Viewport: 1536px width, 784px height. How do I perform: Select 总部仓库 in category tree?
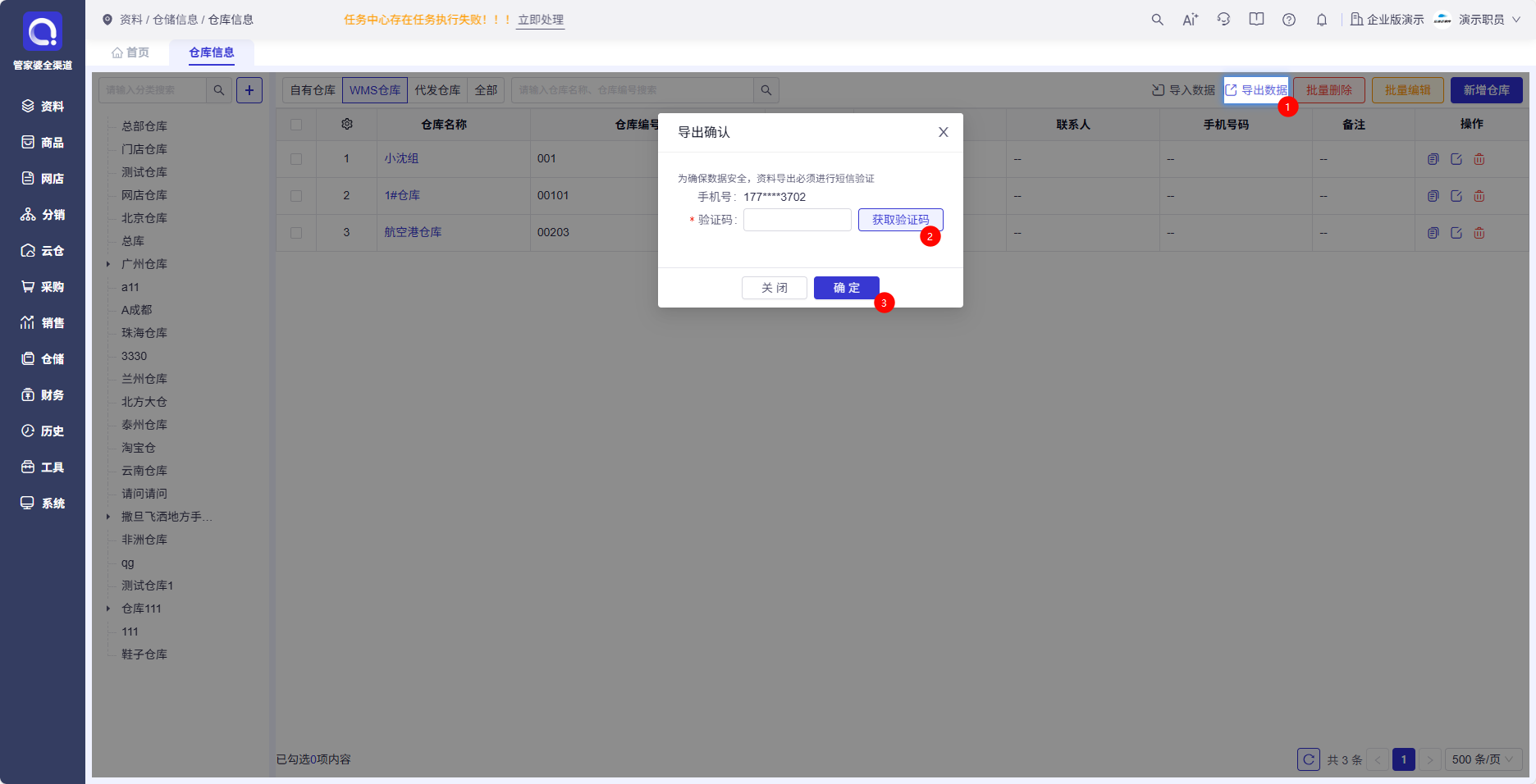[x=144, y=126]
